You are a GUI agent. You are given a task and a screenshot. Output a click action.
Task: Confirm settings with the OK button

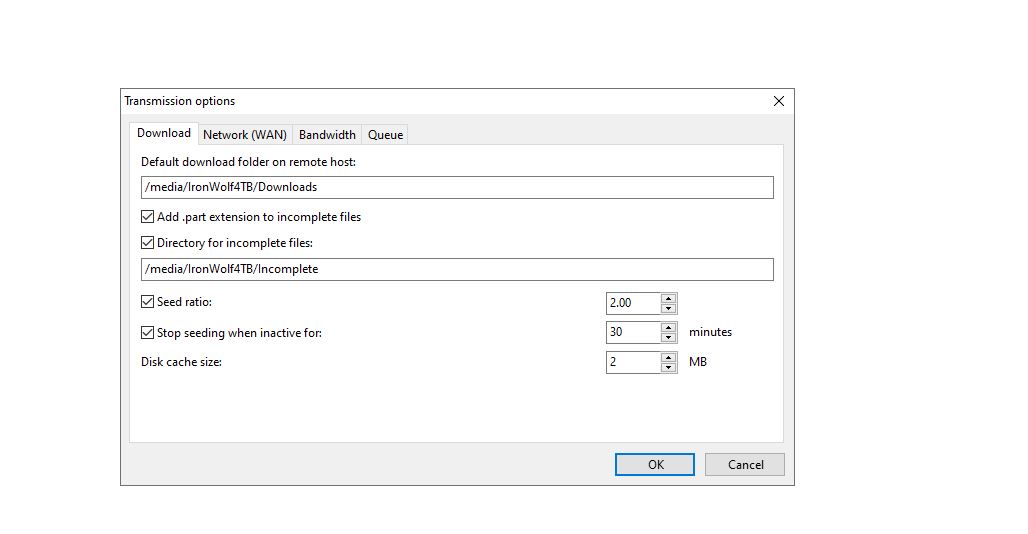pos(655,465)
